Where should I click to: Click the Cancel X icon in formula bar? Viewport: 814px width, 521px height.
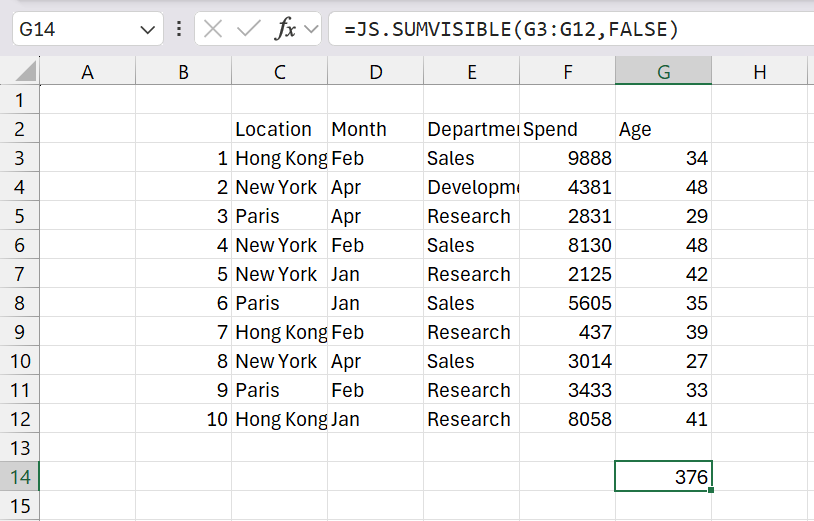(213, 29)
